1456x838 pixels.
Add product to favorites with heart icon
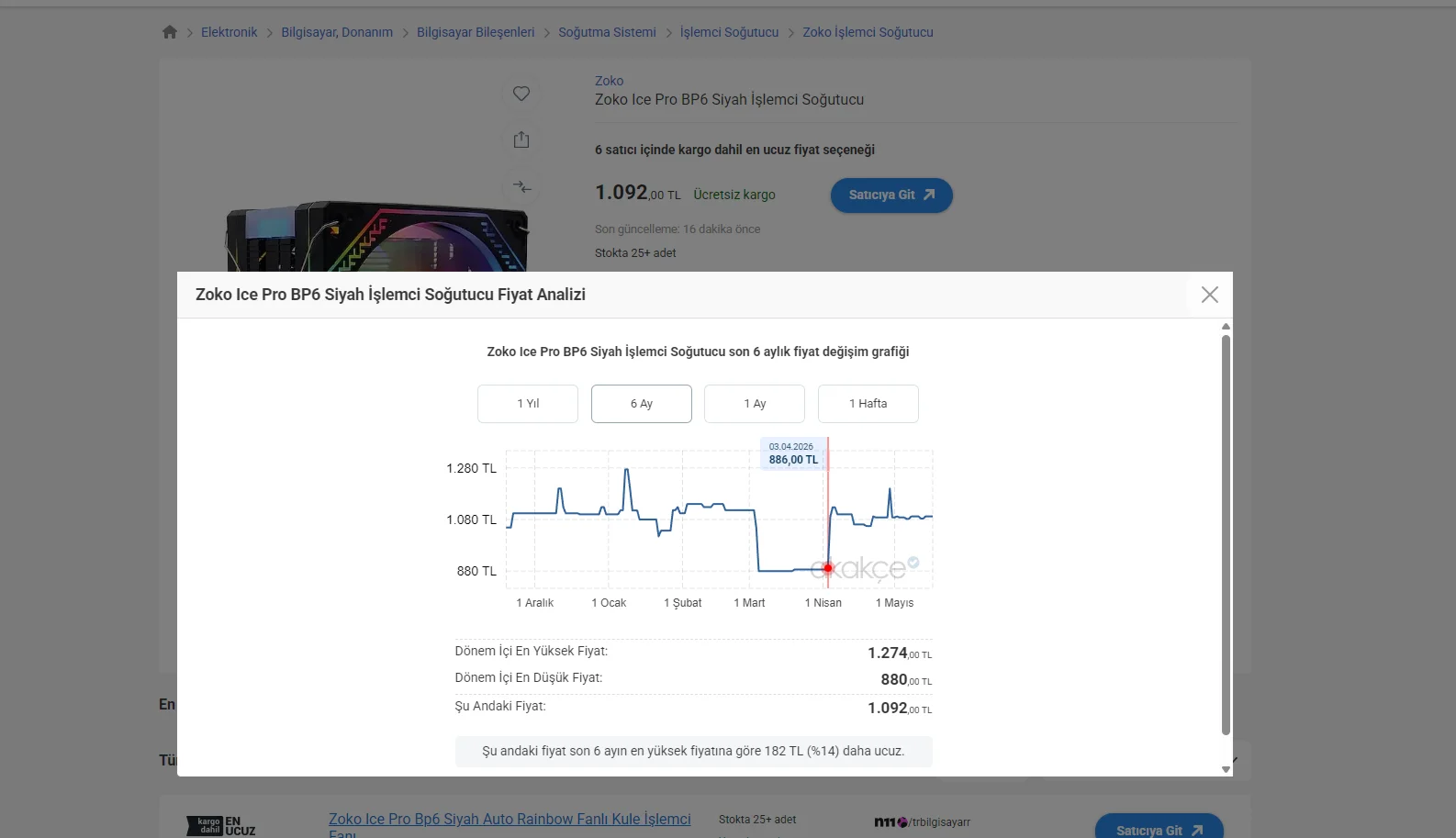click(x=521, y=94)
